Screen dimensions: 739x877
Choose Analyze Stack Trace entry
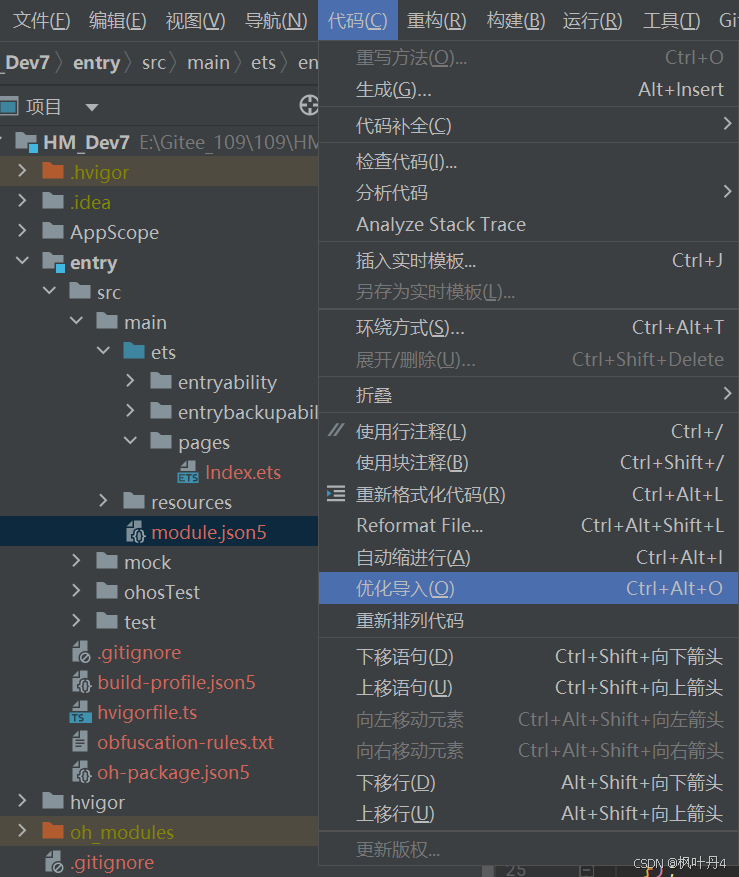(x=529, y=224)
